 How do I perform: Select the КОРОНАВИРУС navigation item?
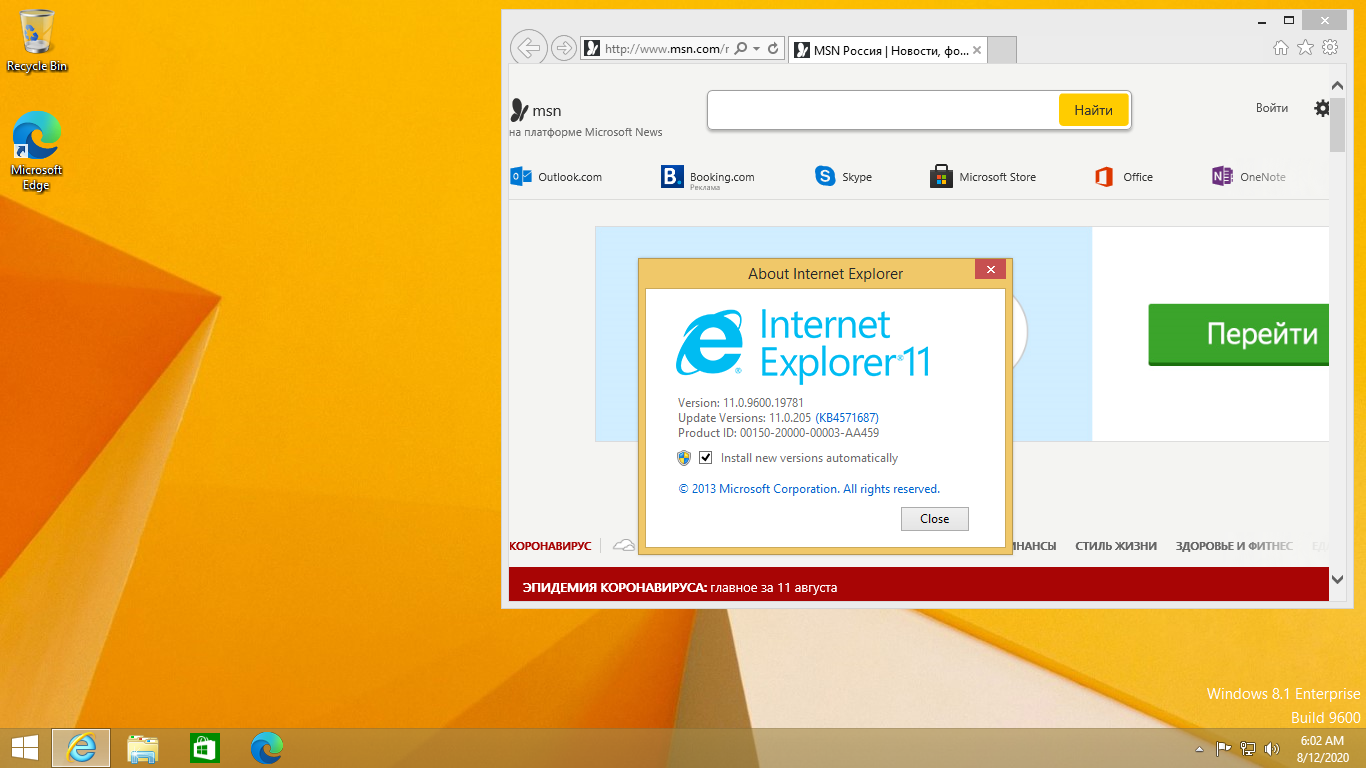550,546
